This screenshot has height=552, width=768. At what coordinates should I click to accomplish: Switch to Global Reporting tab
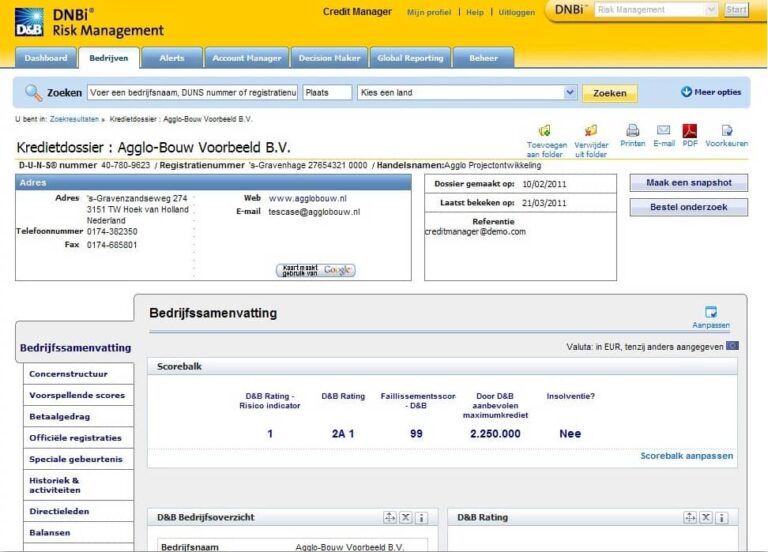[410, 58]
